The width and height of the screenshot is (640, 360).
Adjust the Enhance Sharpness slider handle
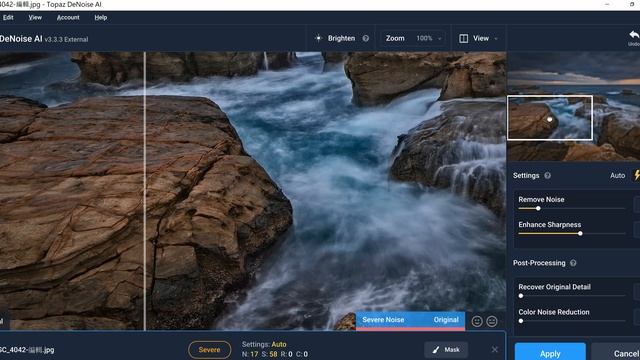(580, 234)
